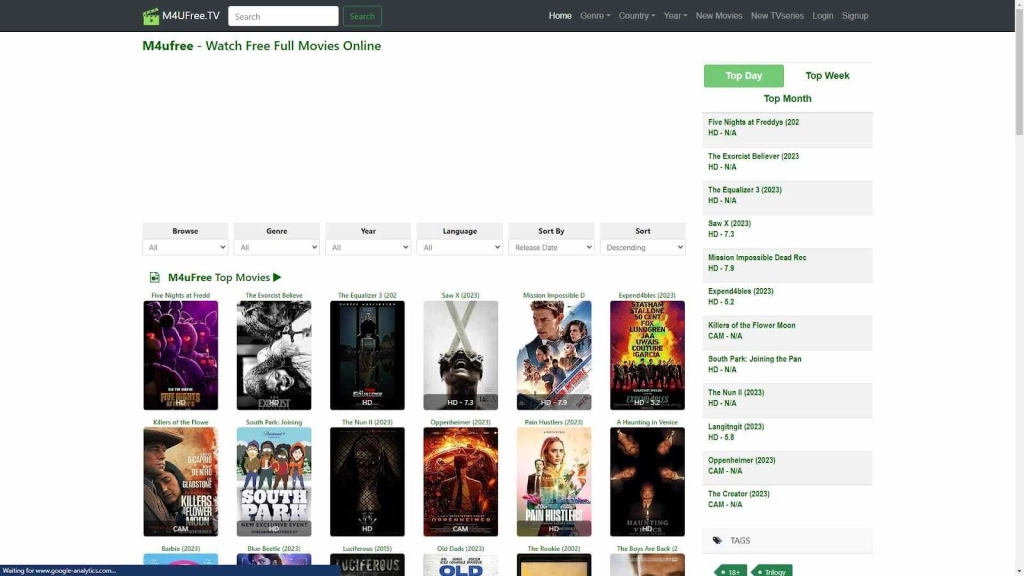Click the film icon beside M4uFree Top Movies
Image resolution: width=1024 pixels, height=576 pixels.
point(155,278)
